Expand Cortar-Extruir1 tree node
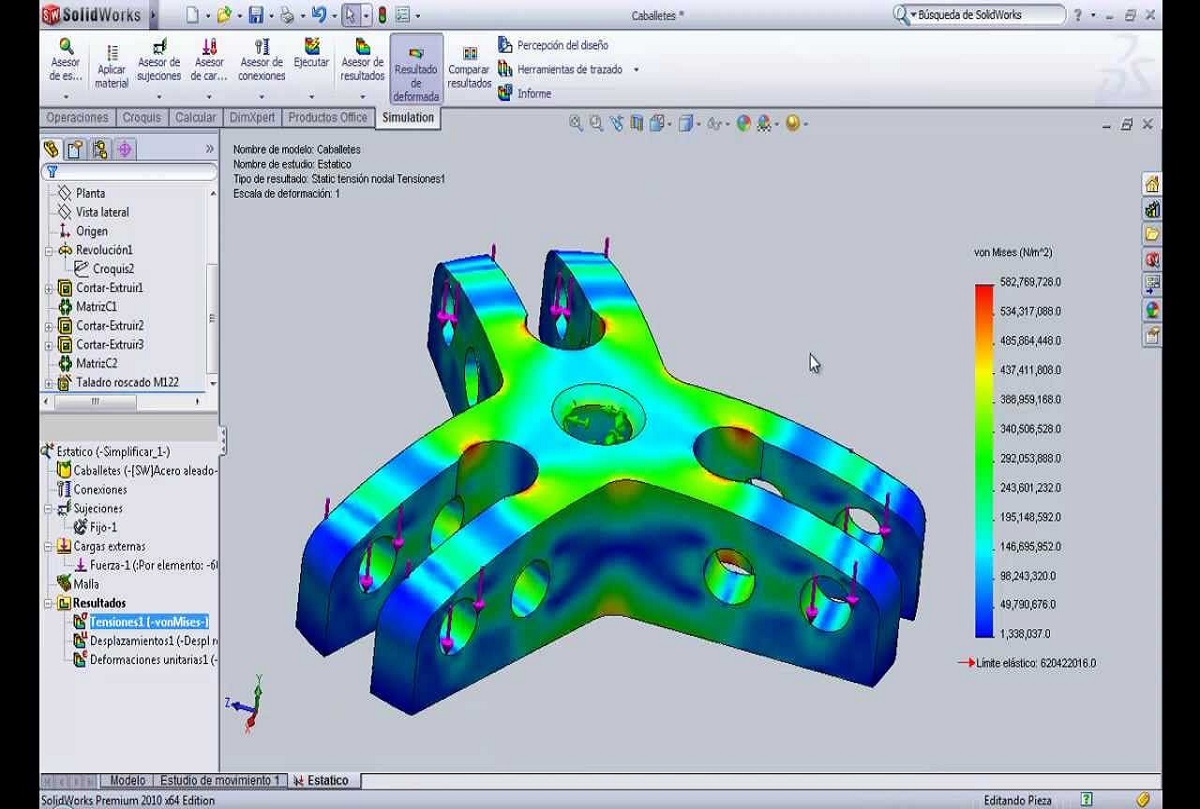Screen dimensions: 1200x809 (49, 288)
